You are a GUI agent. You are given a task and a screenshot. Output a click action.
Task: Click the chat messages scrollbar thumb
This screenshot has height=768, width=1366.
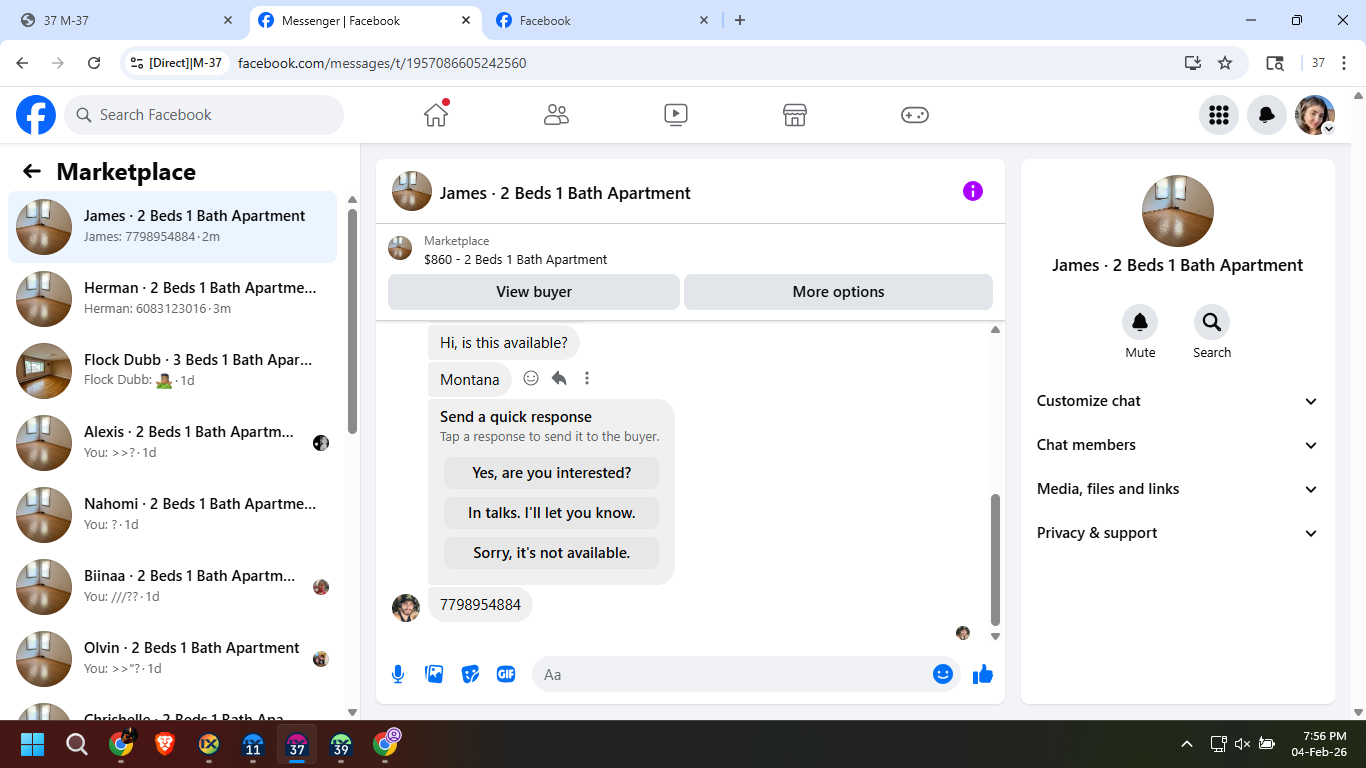coord(995,559)
